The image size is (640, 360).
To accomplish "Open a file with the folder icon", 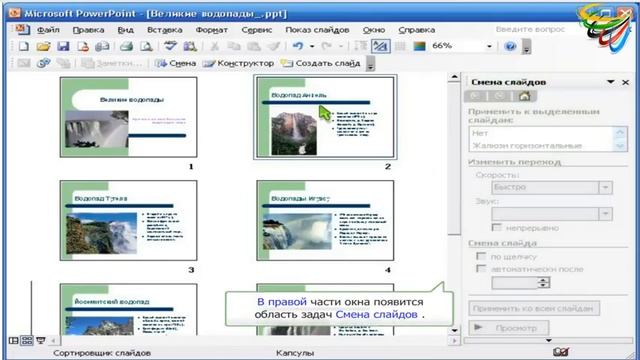I will [43, 46].
